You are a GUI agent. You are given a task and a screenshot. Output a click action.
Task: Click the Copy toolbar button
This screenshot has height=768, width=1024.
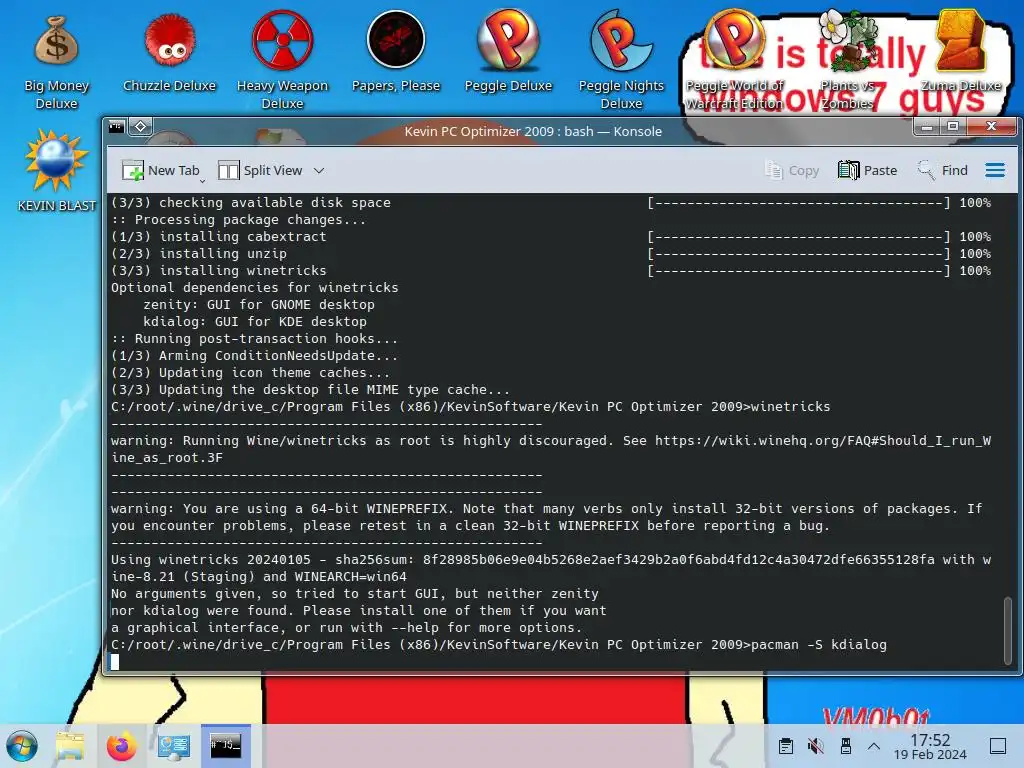(792, 170)
